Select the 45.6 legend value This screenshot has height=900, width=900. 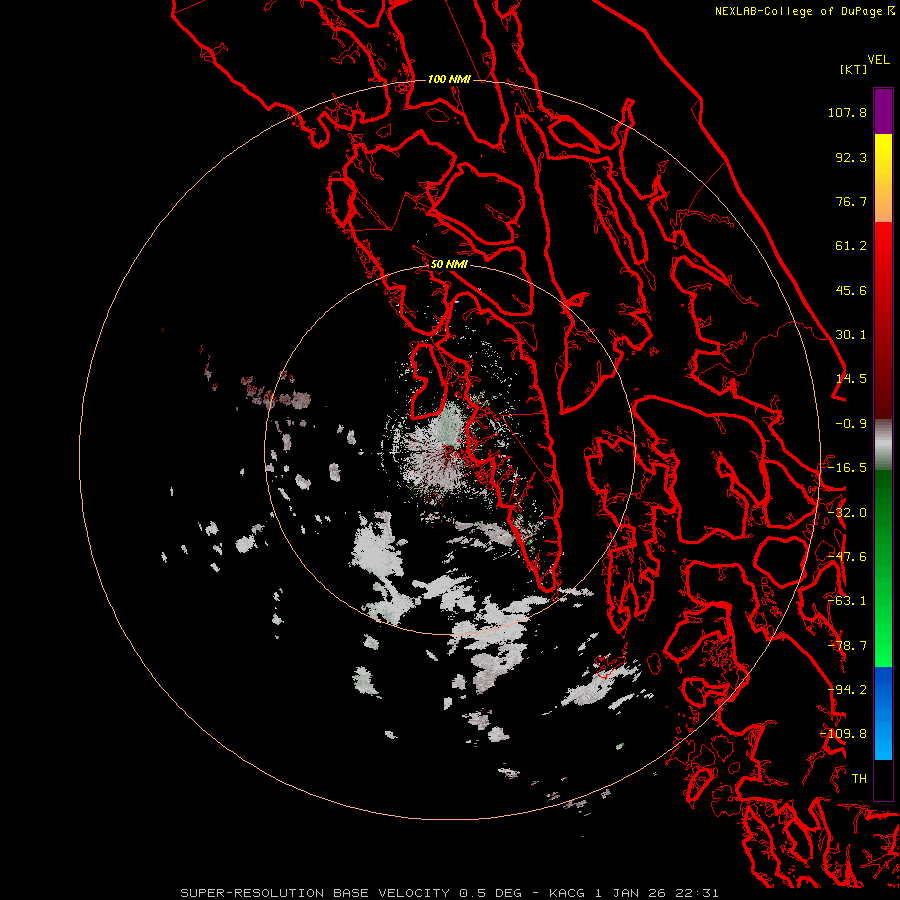pyautogui.click(x=851, y=290)
